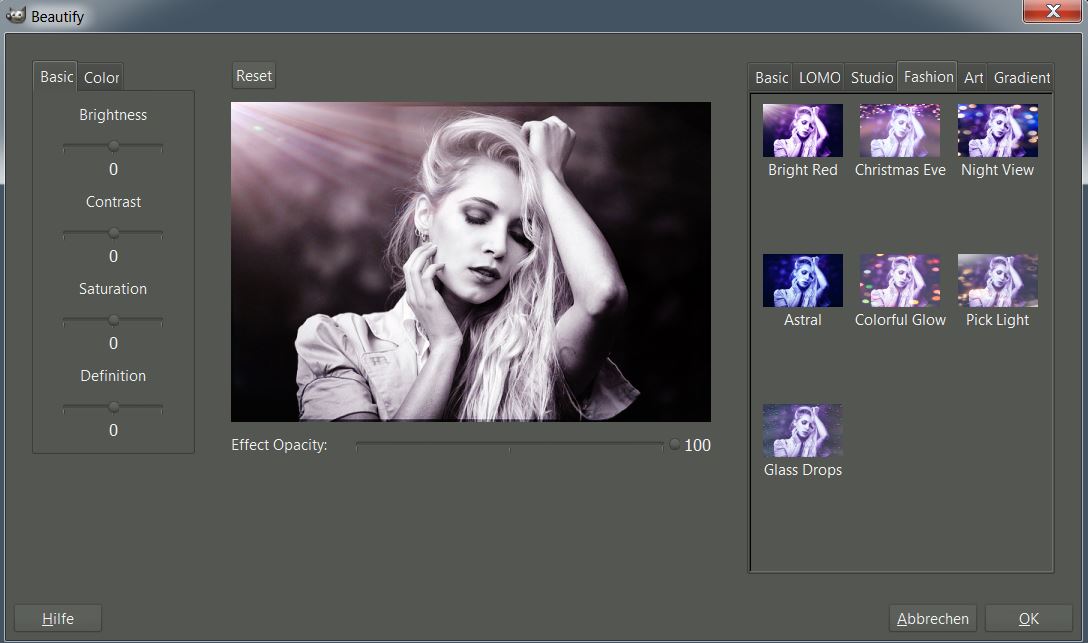Open the Basic effects tab on right

[x=772, y=78]
